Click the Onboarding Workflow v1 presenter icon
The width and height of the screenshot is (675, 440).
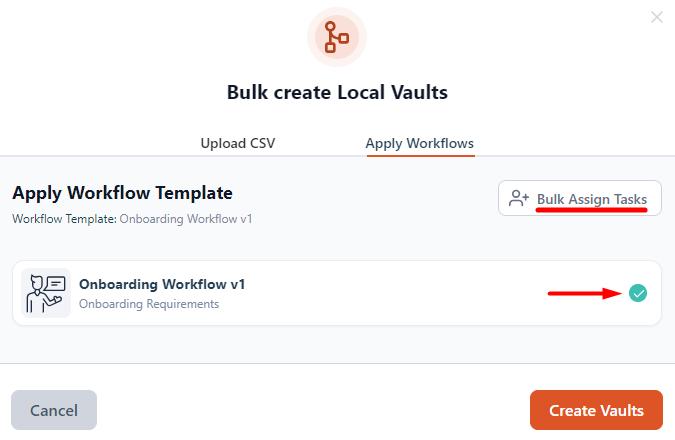pos(46,293)
